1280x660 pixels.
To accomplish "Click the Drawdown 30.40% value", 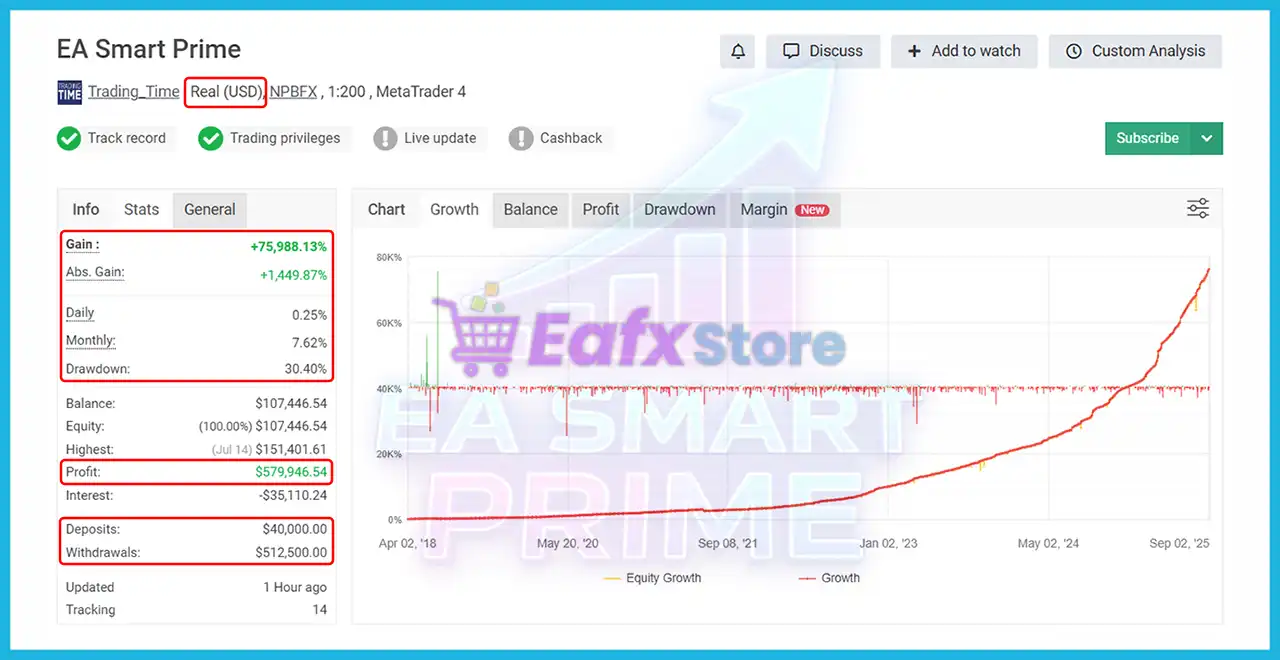I will (306, 369).
